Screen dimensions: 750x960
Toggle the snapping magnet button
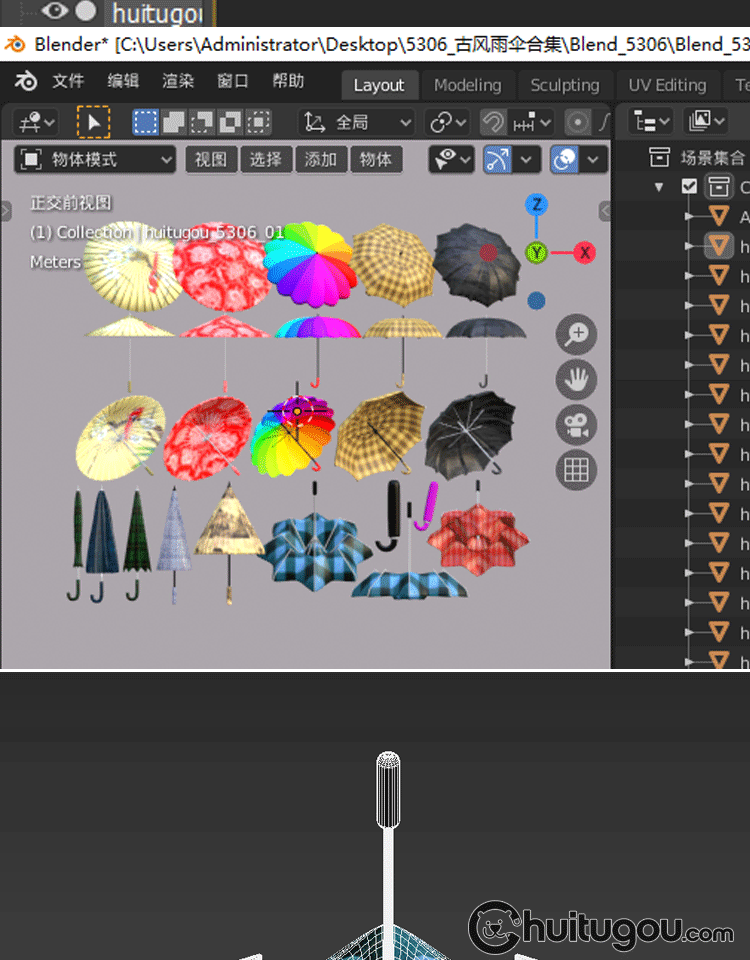(x=493, y=123)
